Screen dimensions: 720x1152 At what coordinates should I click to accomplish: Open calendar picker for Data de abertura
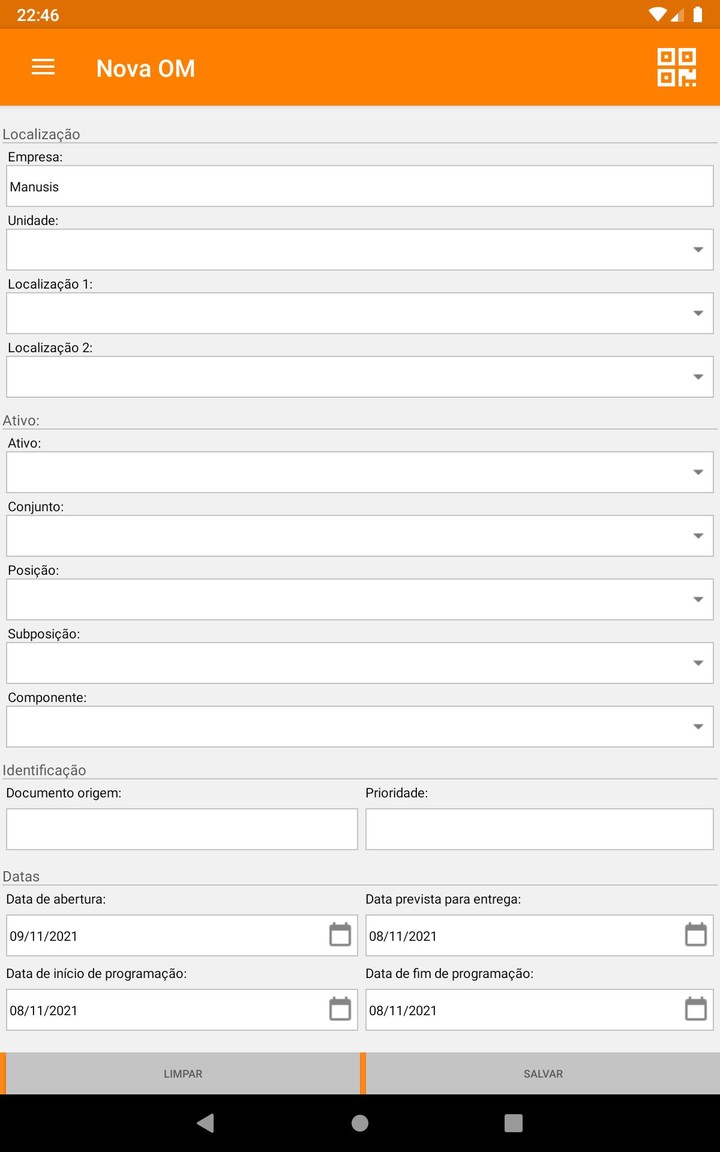pos(341,934)
